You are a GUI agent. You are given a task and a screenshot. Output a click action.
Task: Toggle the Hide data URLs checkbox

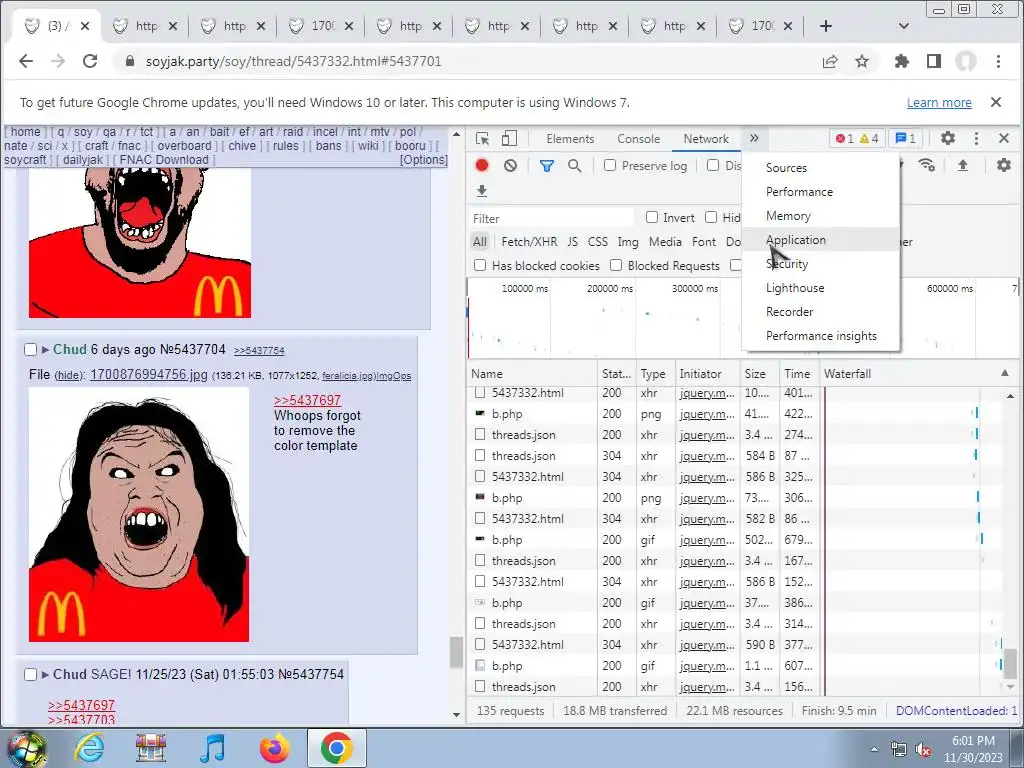point(711,217)
